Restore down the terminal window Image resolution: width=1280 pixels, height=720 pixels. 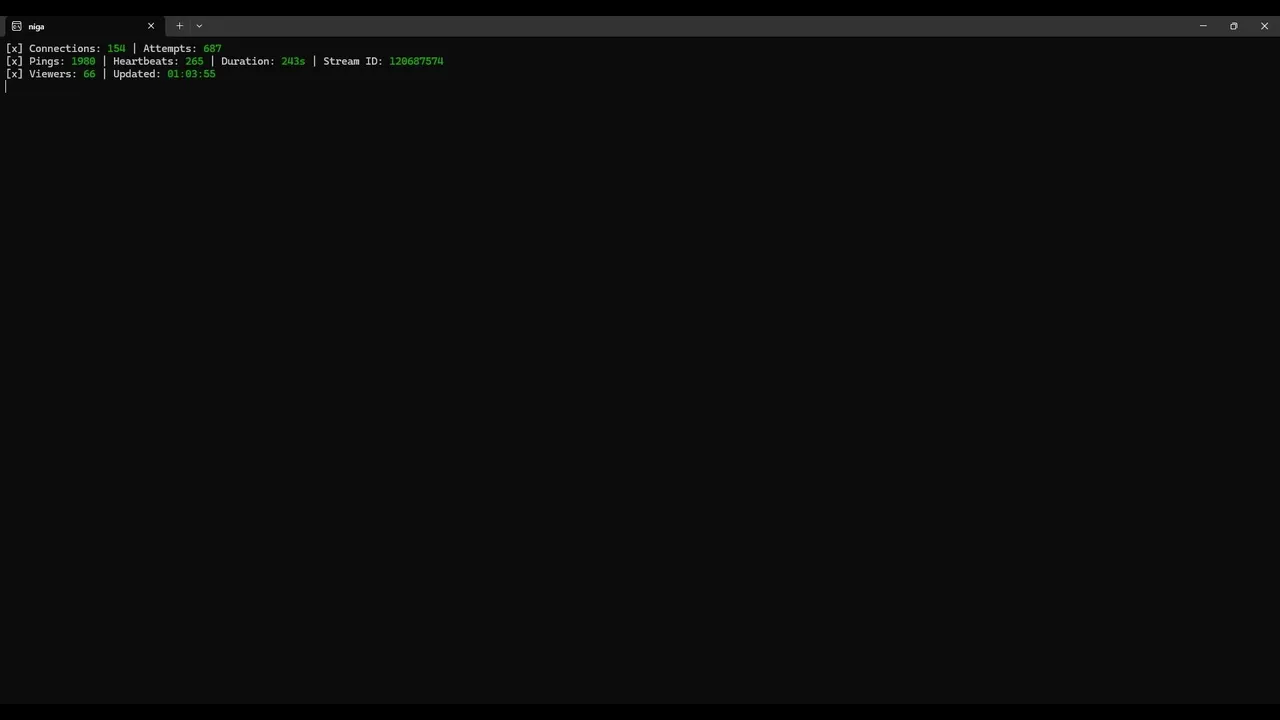pyautogui.click(x=1234, y=26)
